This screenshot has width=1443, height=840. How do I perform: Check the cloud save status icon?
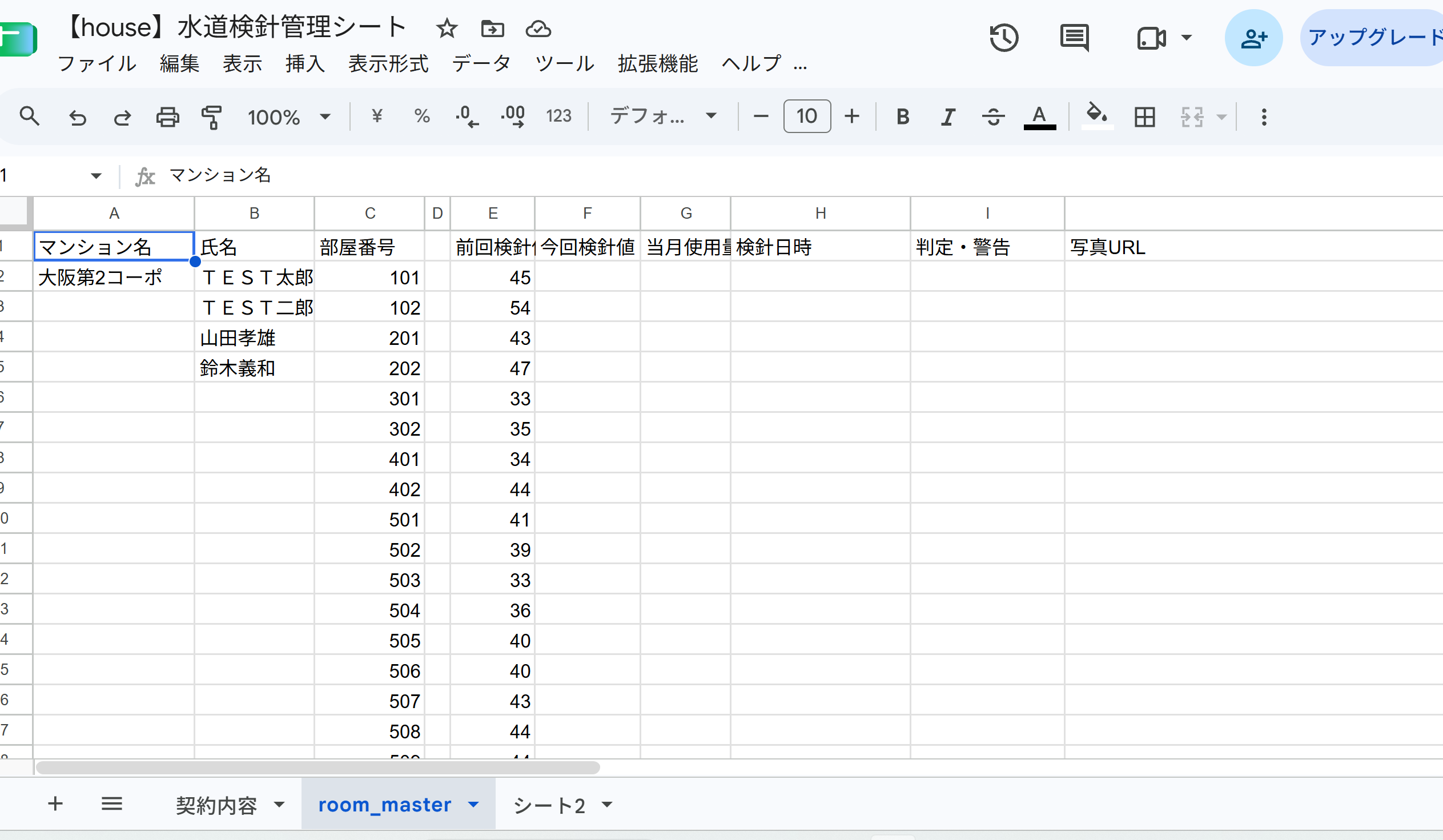[538, 28]
